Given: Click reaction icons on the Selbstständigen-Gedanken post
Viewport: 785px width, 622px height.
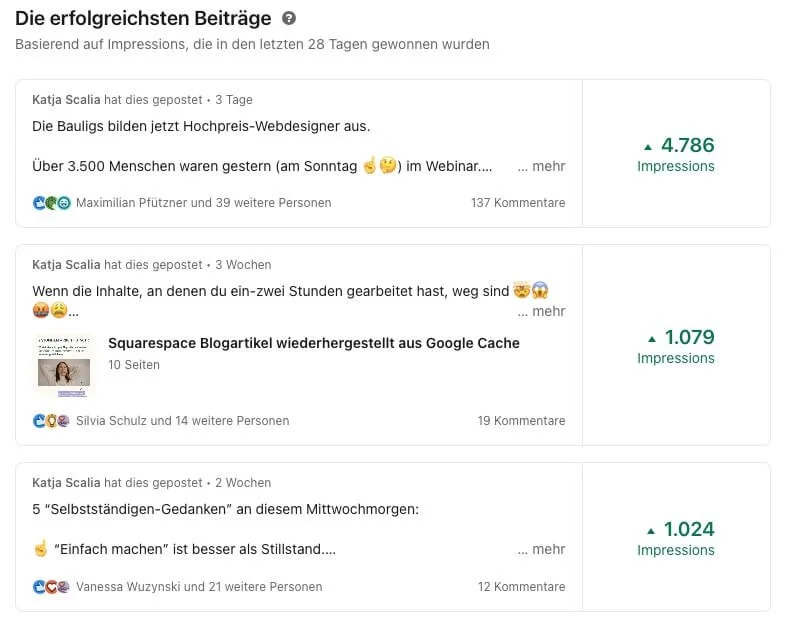Looking at the screenshot, I should [x=52, y=586].
